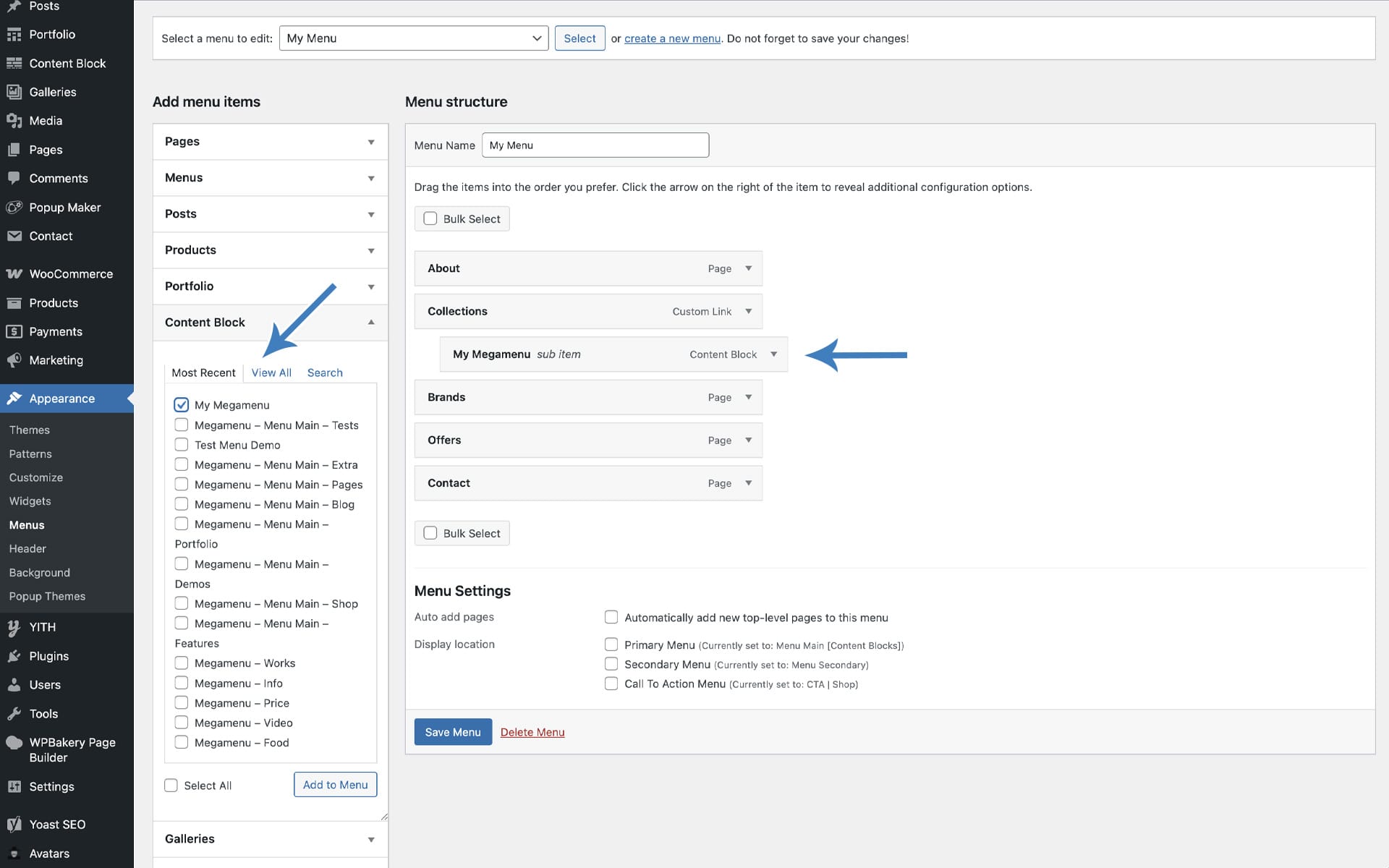Uncheck the My Megamenu checkbox

pyautogui.click(x=181, y=405)
